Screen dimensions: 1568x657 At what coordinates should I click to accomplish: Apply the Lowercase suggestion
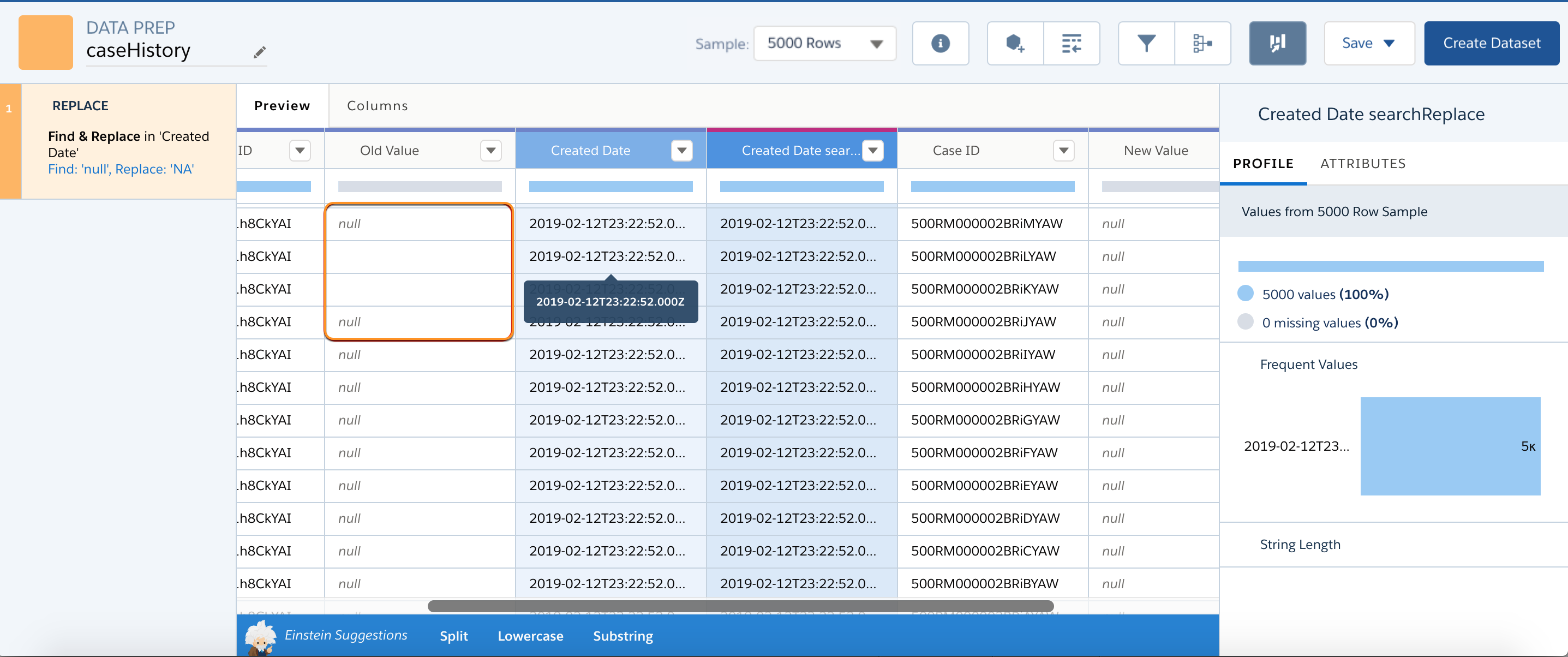[x=530, y=636]
